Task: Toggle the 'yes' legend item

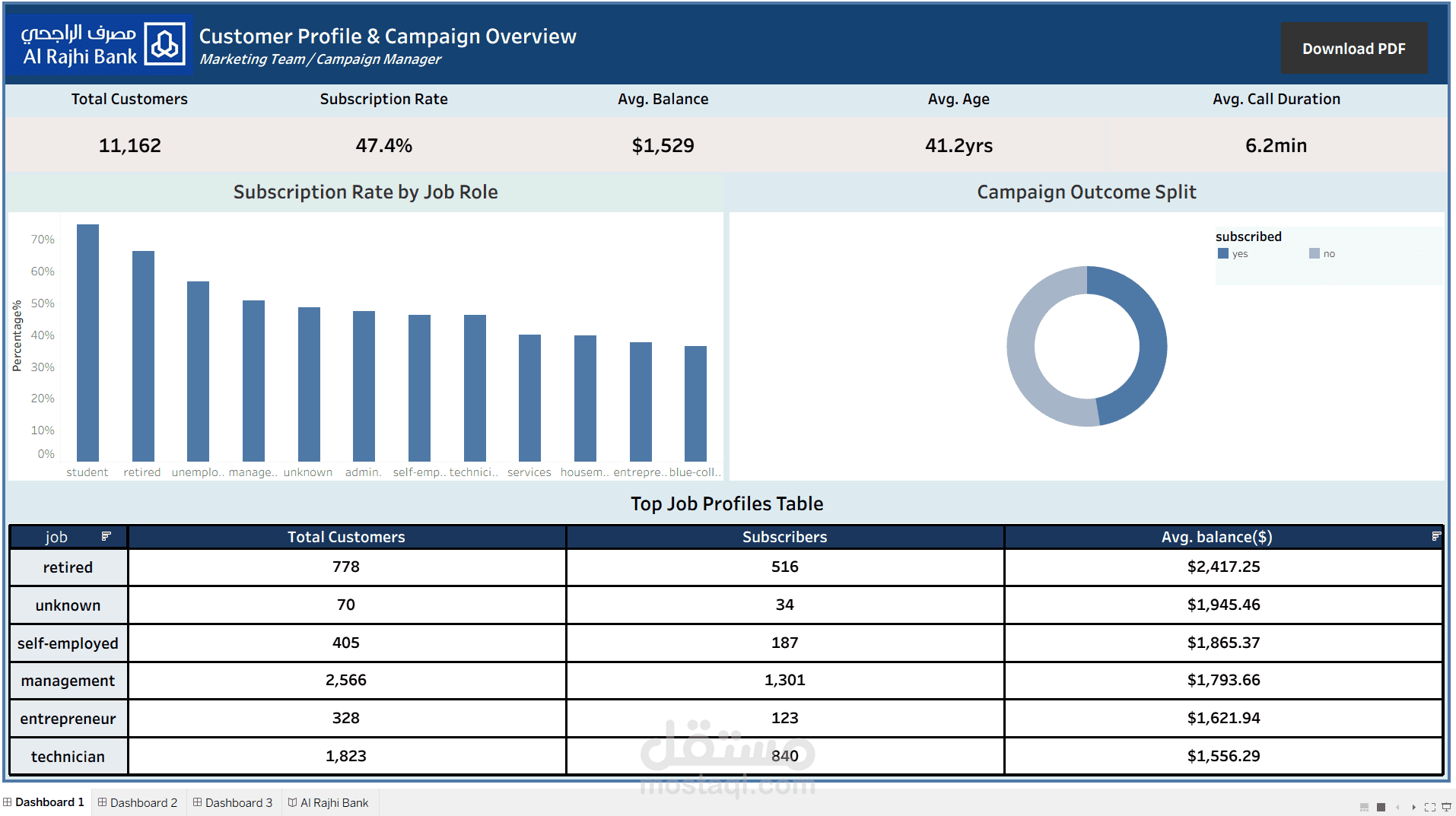Action: click(1232, 253)
